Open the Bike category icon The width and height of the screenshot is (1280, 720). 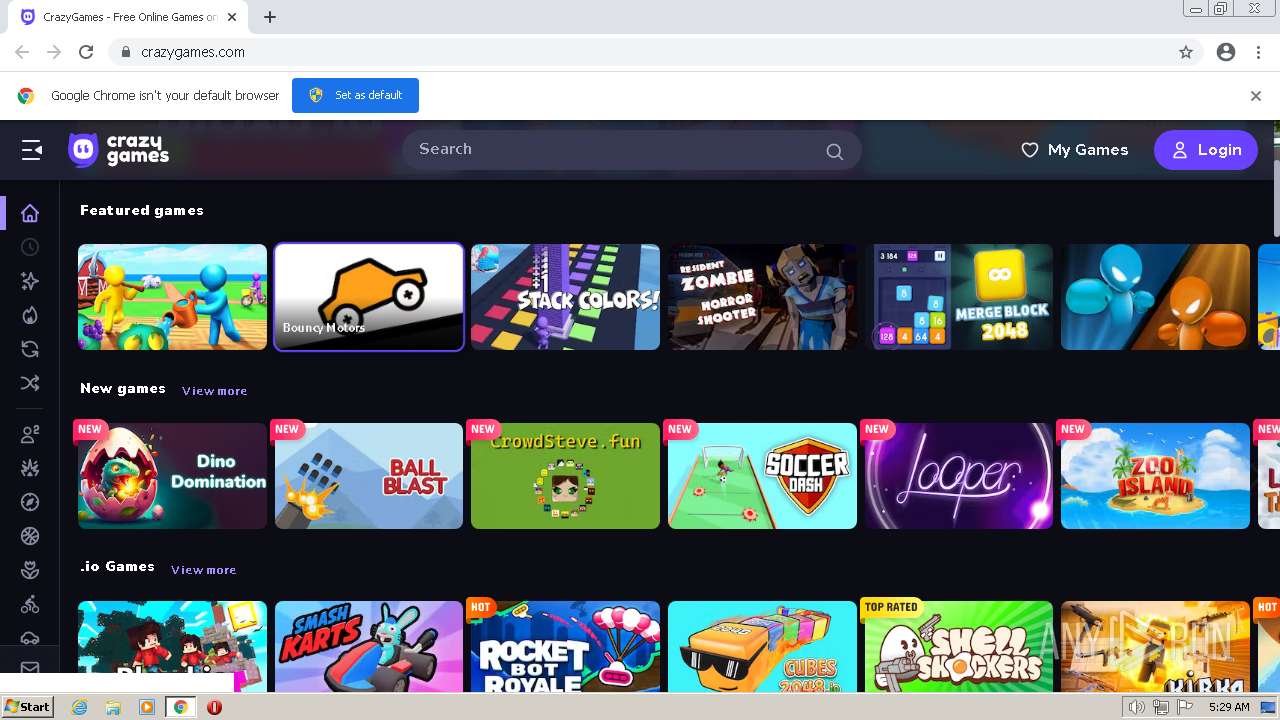30,604
